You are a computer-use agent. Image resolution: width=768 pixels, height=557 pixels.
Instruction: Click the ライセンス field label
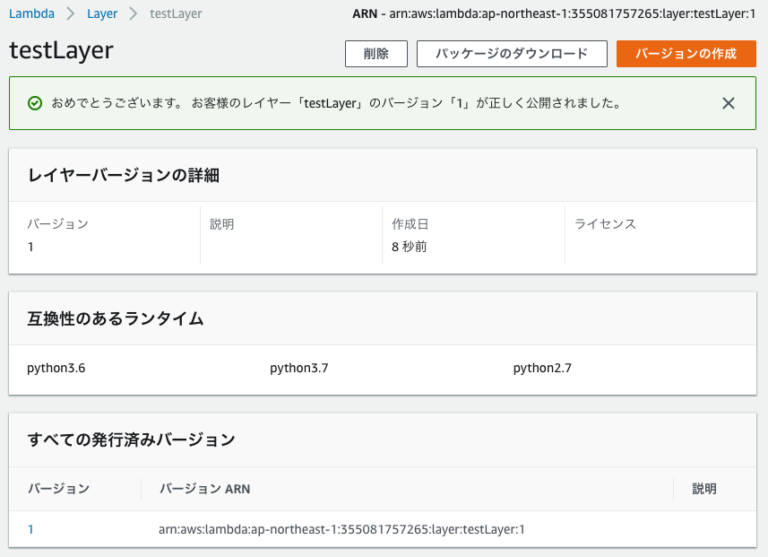(x=605, y=224)
